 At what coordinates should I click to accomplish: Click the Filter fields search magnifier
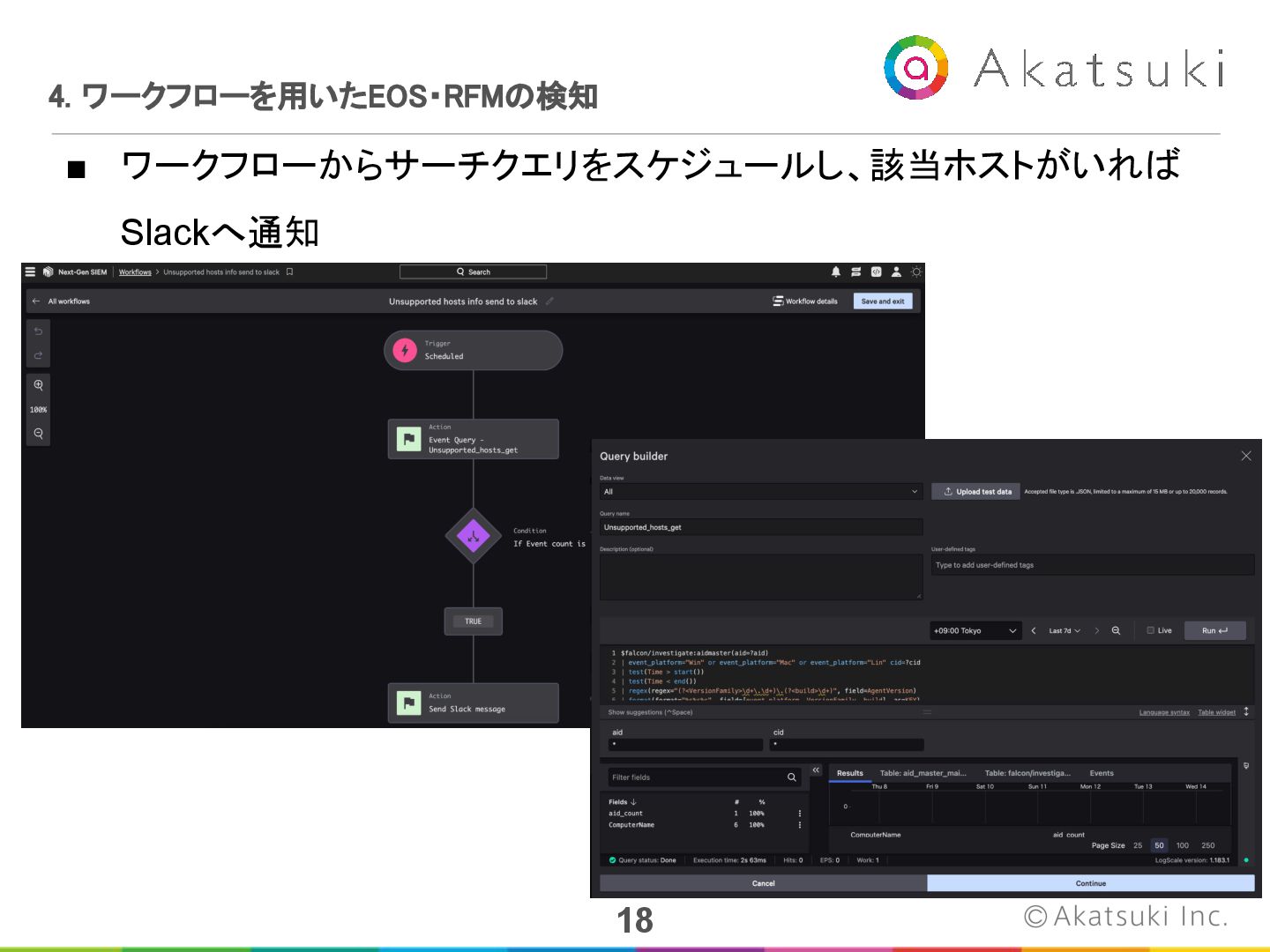[x=791, y=777]
